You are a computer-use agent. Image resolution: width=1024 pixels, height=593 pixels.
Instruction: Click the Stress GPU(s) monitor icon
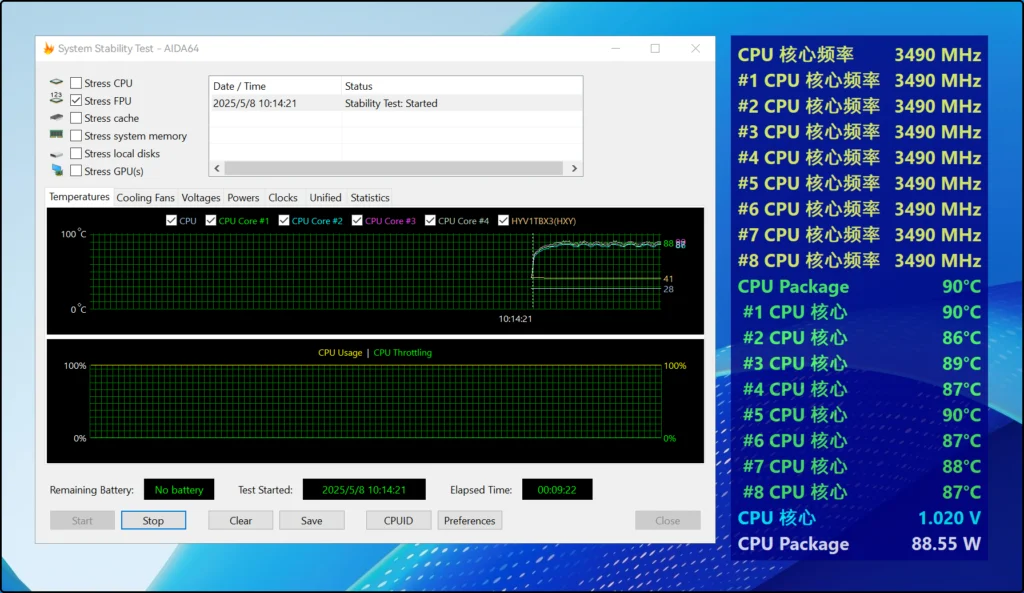point(57,170)
